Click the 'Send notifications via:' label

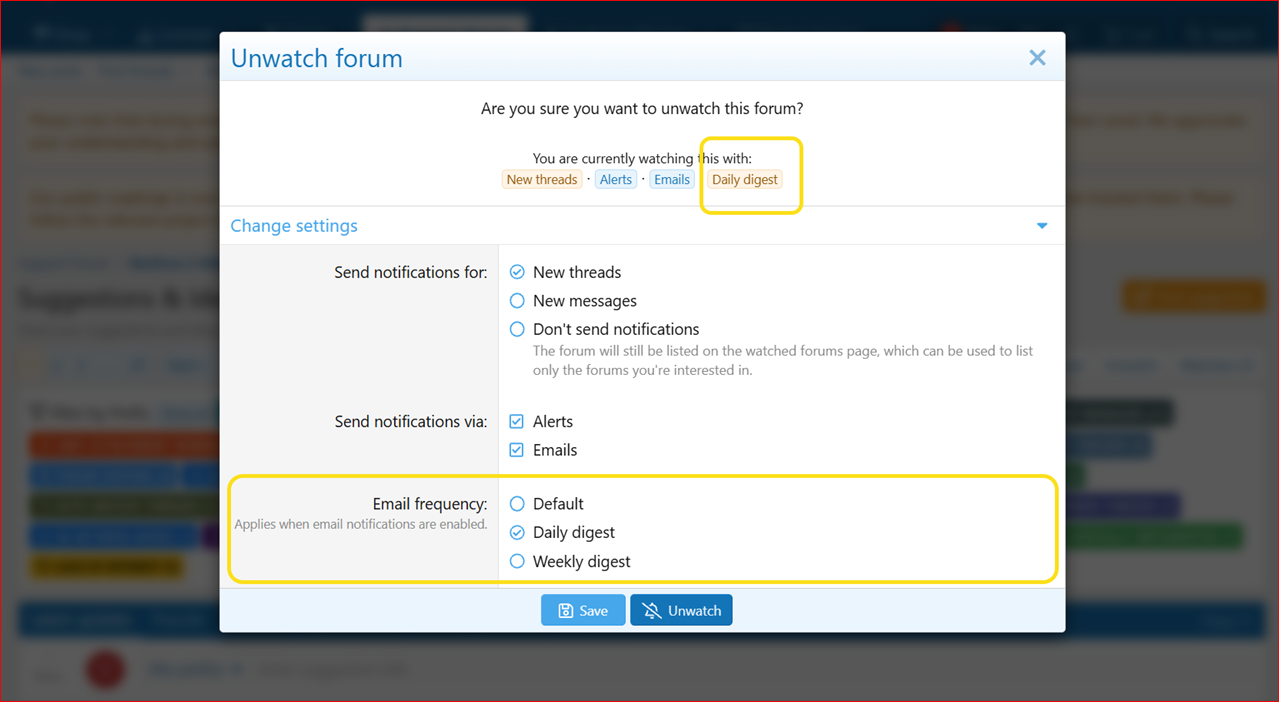coord(411,422)
